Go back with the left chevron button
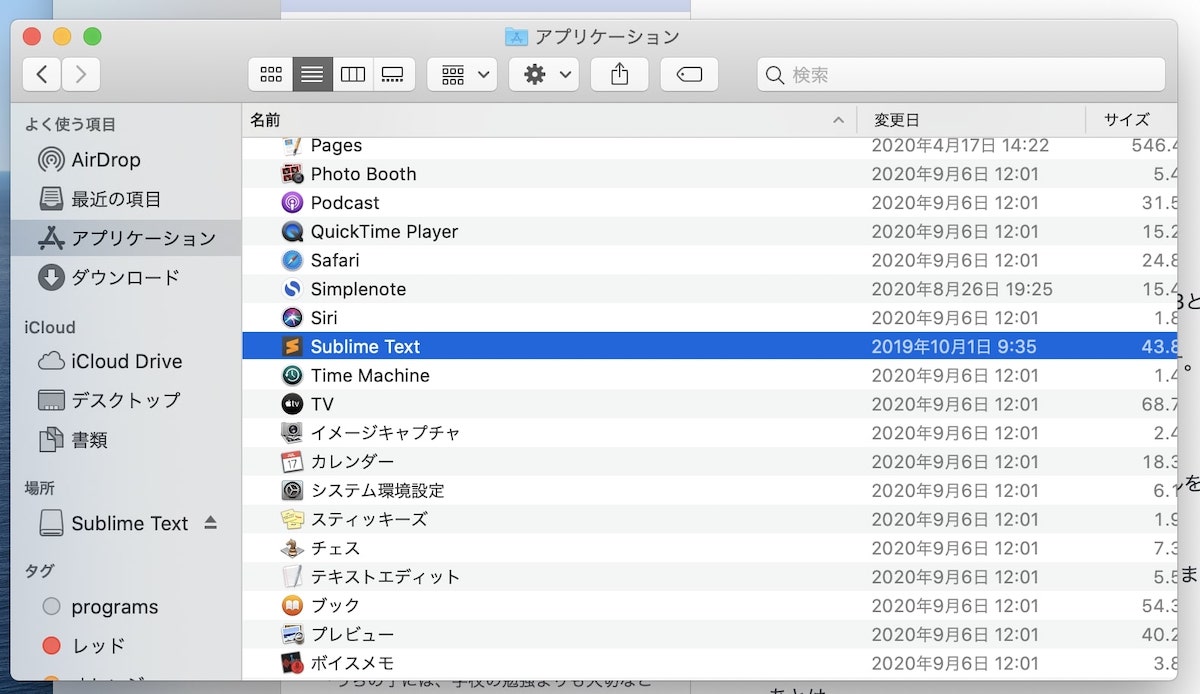 (41, 74)
